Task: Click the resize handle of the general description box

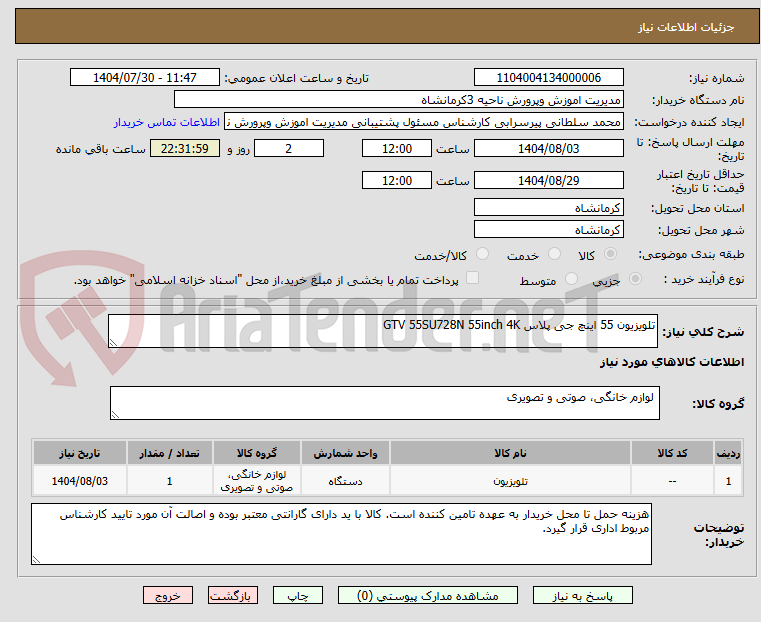Action: pos(113,343)
